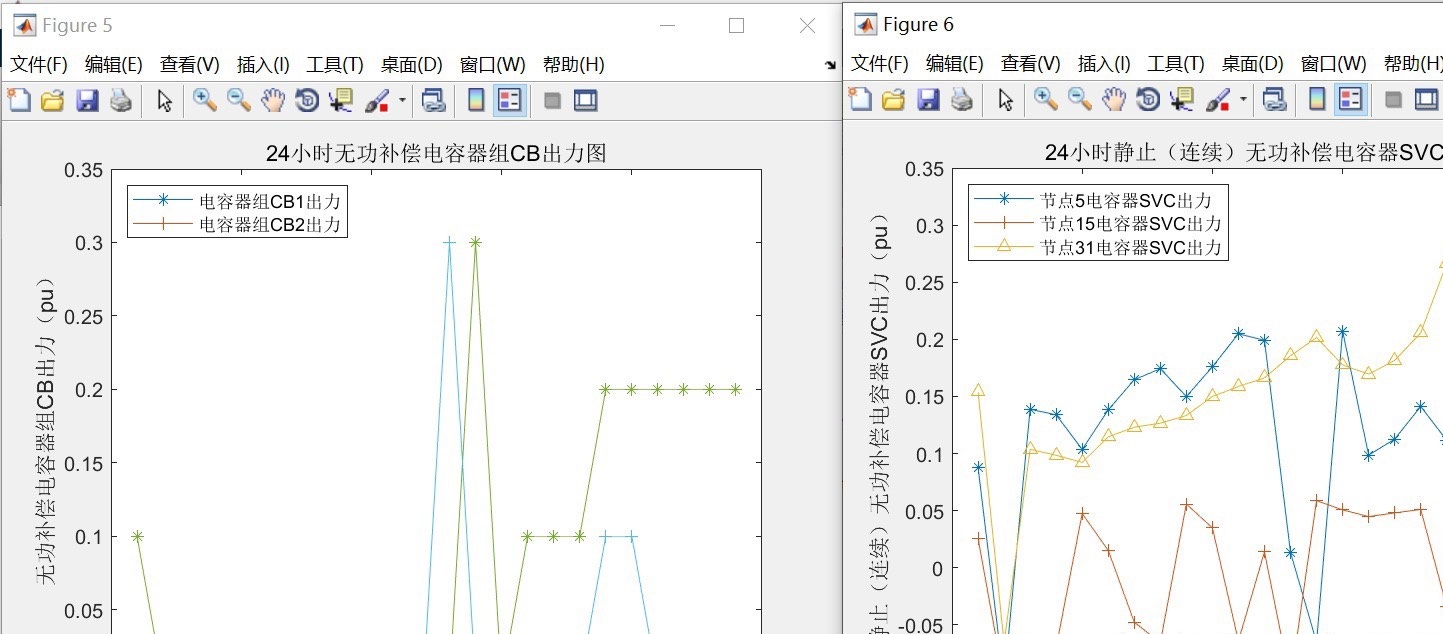Image resolution: width=1443 pixels, height=634 pixels.
Task: Select Rotate 3D tool in Figure 6
Action: 1148,100
